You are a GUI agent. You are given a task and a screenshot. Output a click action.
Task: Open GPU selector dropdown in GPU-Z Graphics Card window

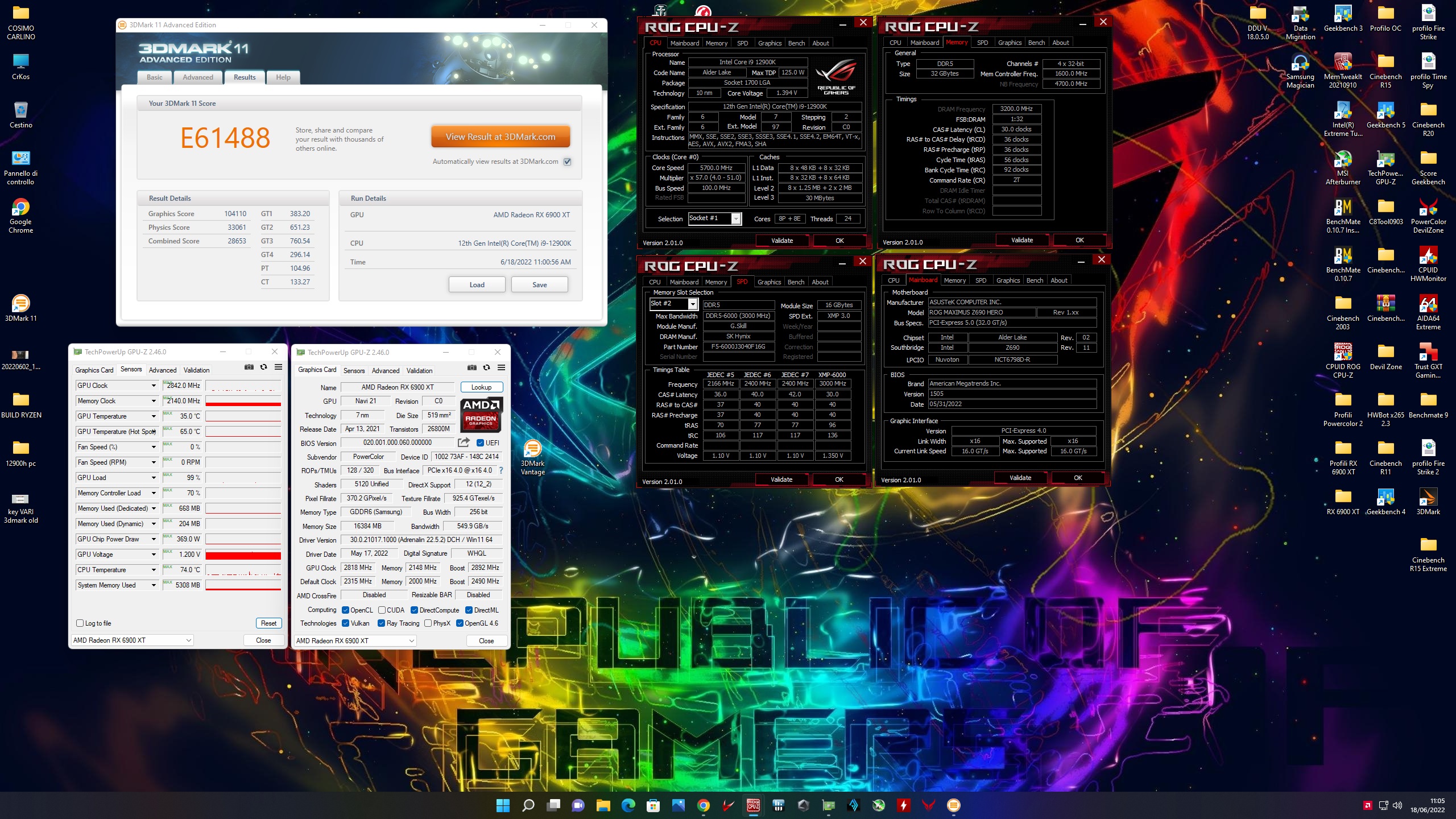(355, 641)
